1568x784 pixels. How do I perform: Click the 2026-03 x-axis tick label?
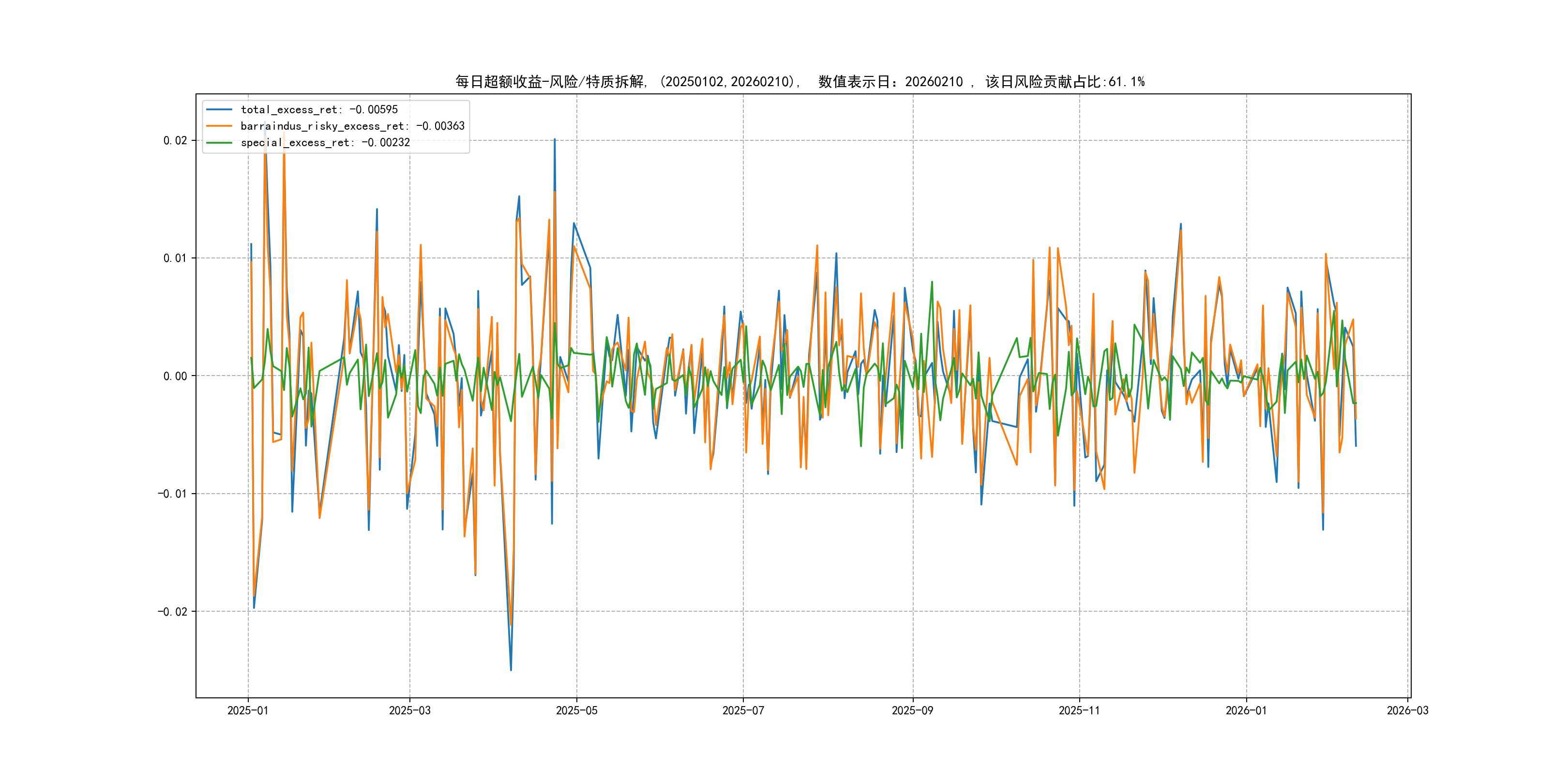(1407, 710)
